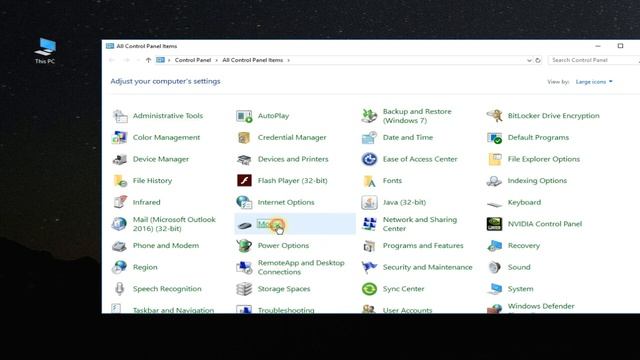640x360 pixels.
Task: Open the Fonts icon
Action: [x=369, y=181]
